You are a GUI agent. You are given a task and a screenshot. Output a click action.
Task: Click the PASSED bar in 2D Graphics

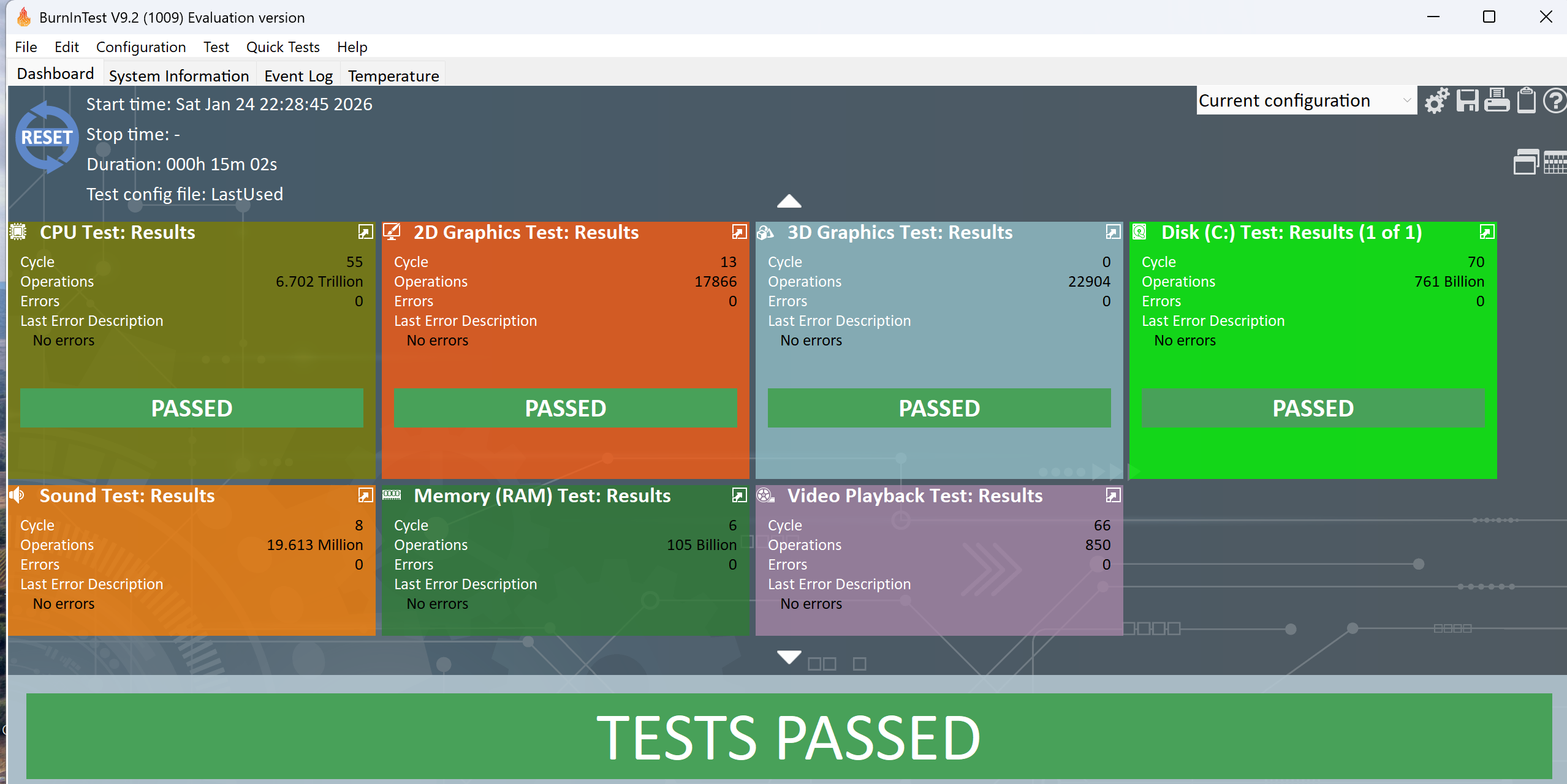[x=565, y=408]
